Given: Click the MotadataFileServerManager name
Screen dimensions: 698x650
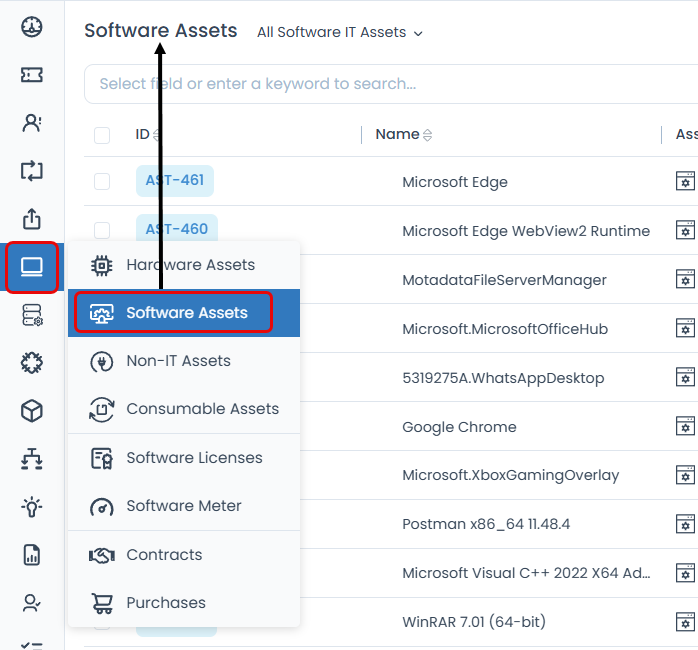Looking at the screenshot, I should [504, 280].
